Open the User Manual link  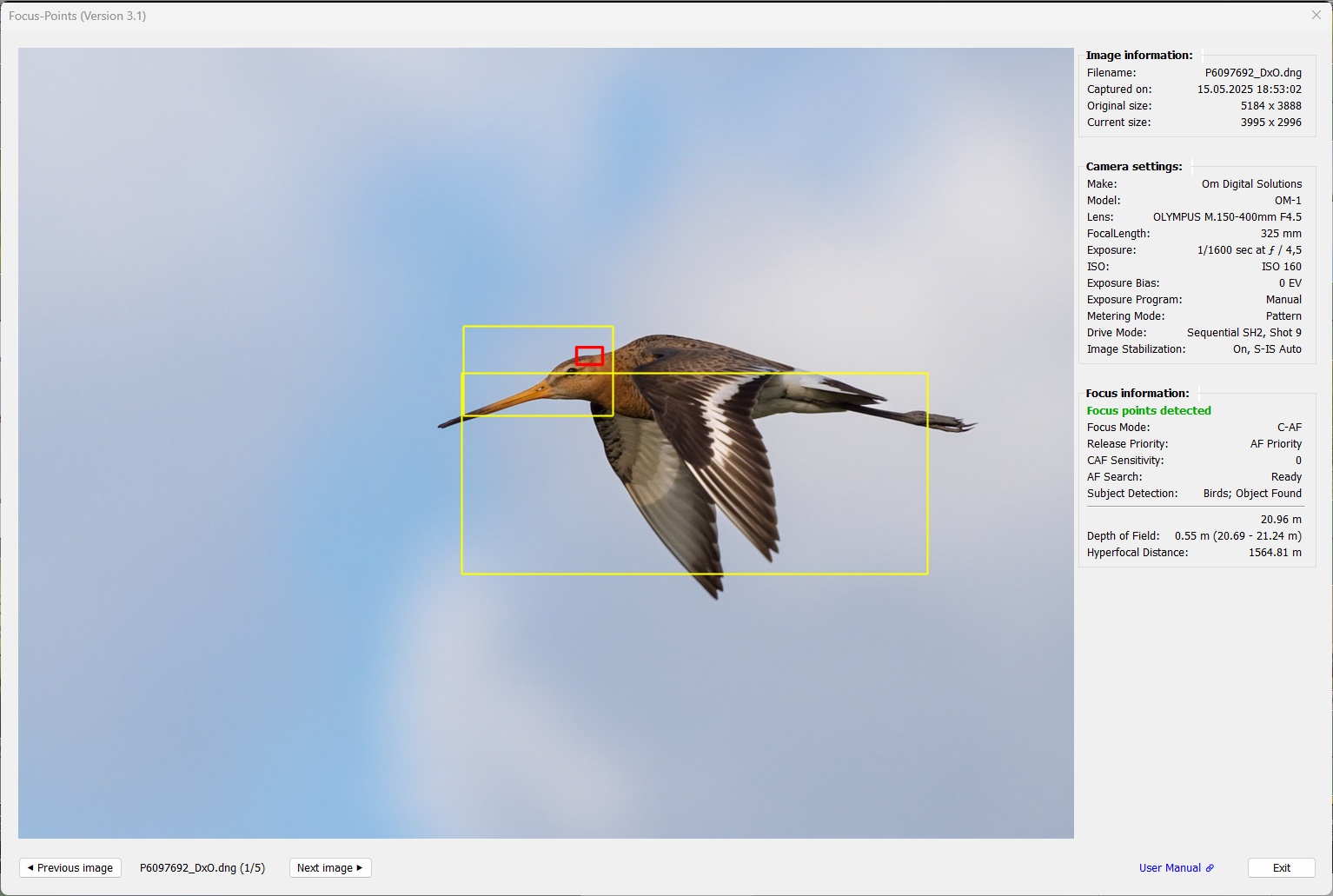click(x=1169, y=867)
